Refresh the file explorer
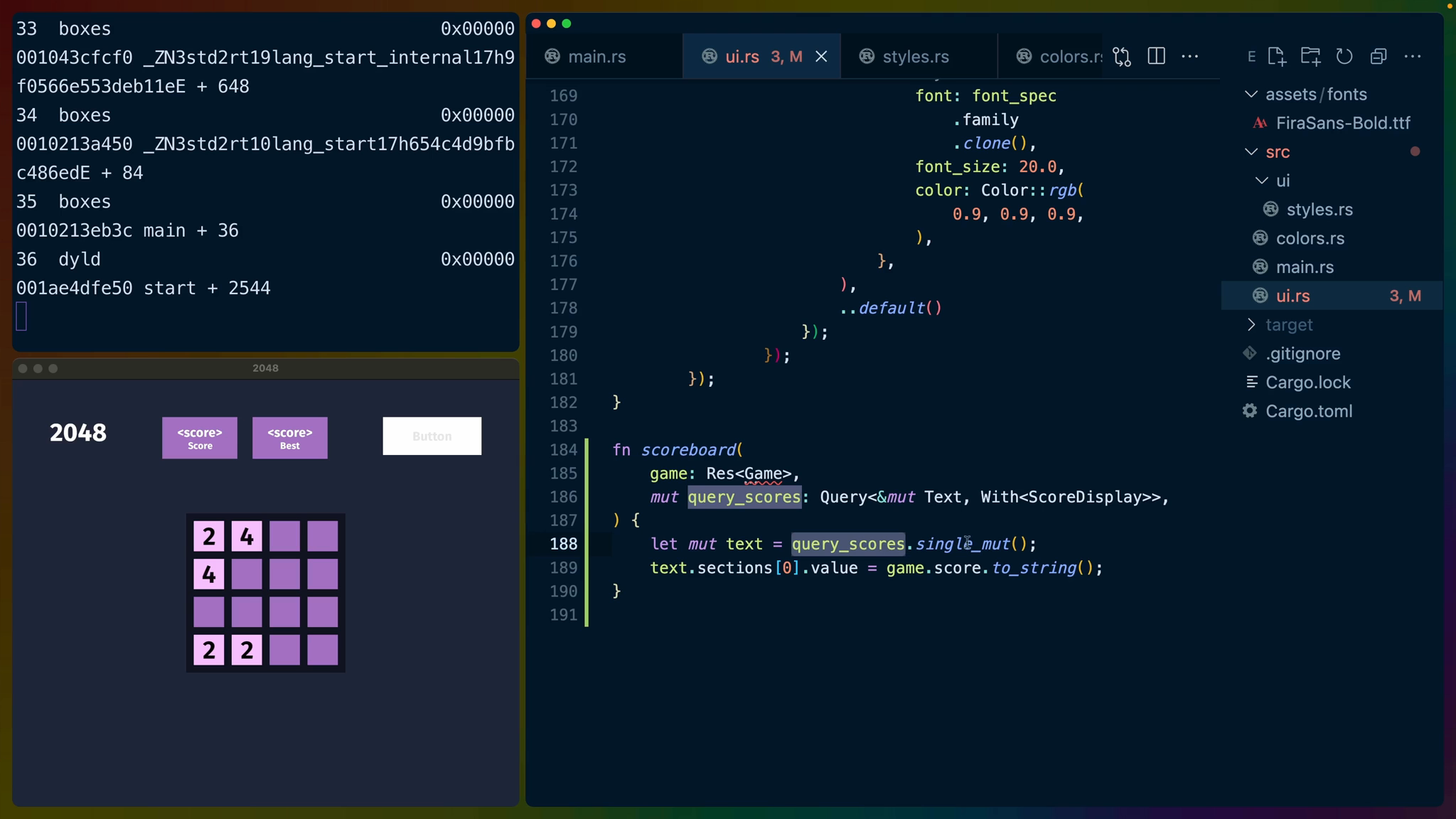1456x819 pixels. click(x=1344, y=56)
